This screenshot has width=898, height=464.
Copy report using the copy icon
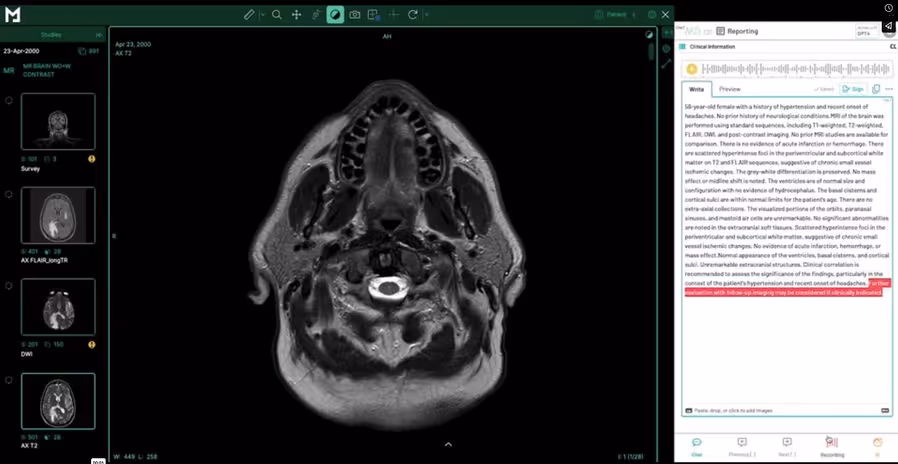876,89
